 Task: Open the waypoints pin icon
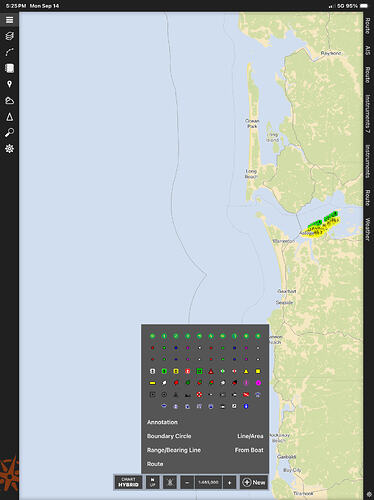pos(9,84)
